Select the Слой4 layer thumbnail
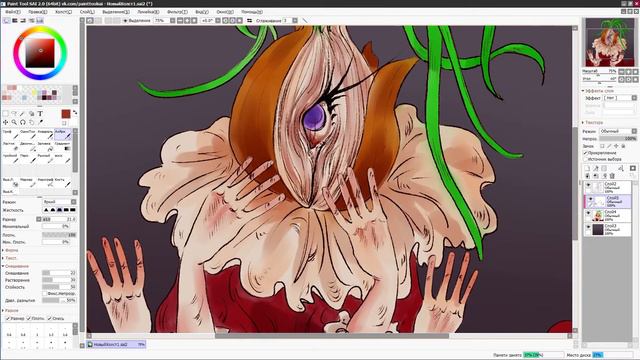 pyautogui.click(x=598, y=216)
